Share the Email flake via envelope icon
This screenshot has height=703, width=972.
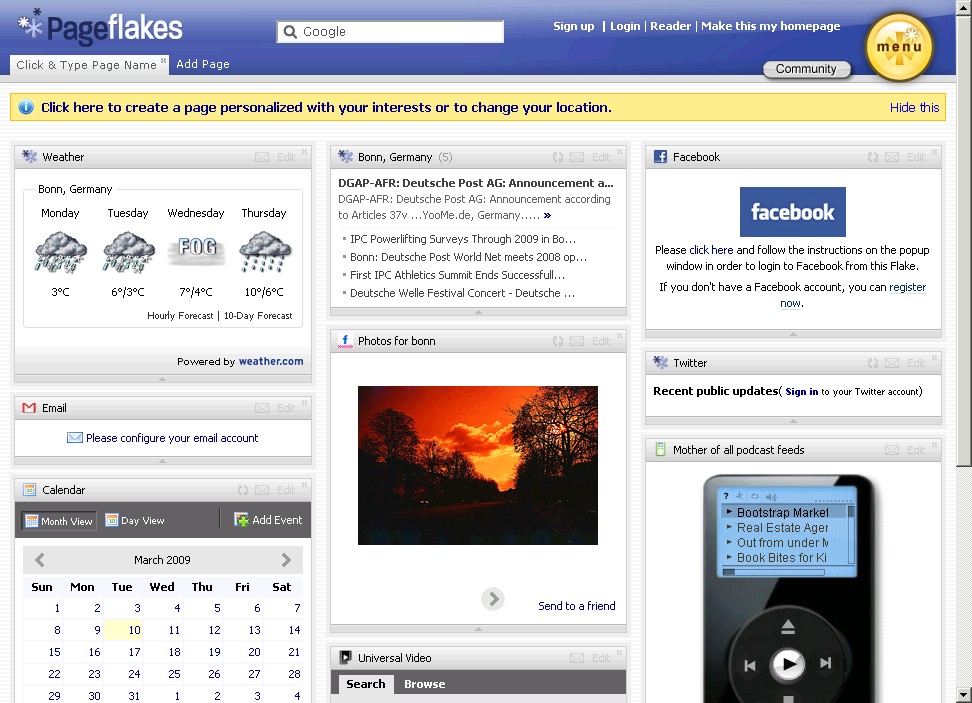(262, 407)
